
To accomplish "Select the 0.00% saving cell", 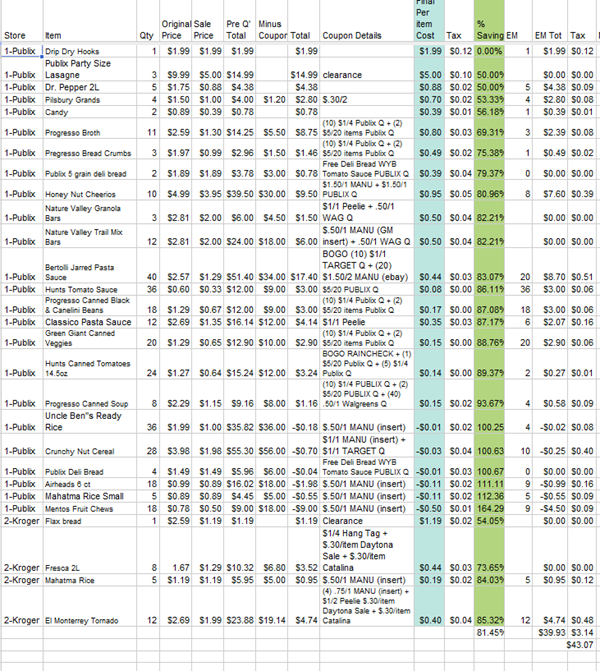I will pos(489,51).
